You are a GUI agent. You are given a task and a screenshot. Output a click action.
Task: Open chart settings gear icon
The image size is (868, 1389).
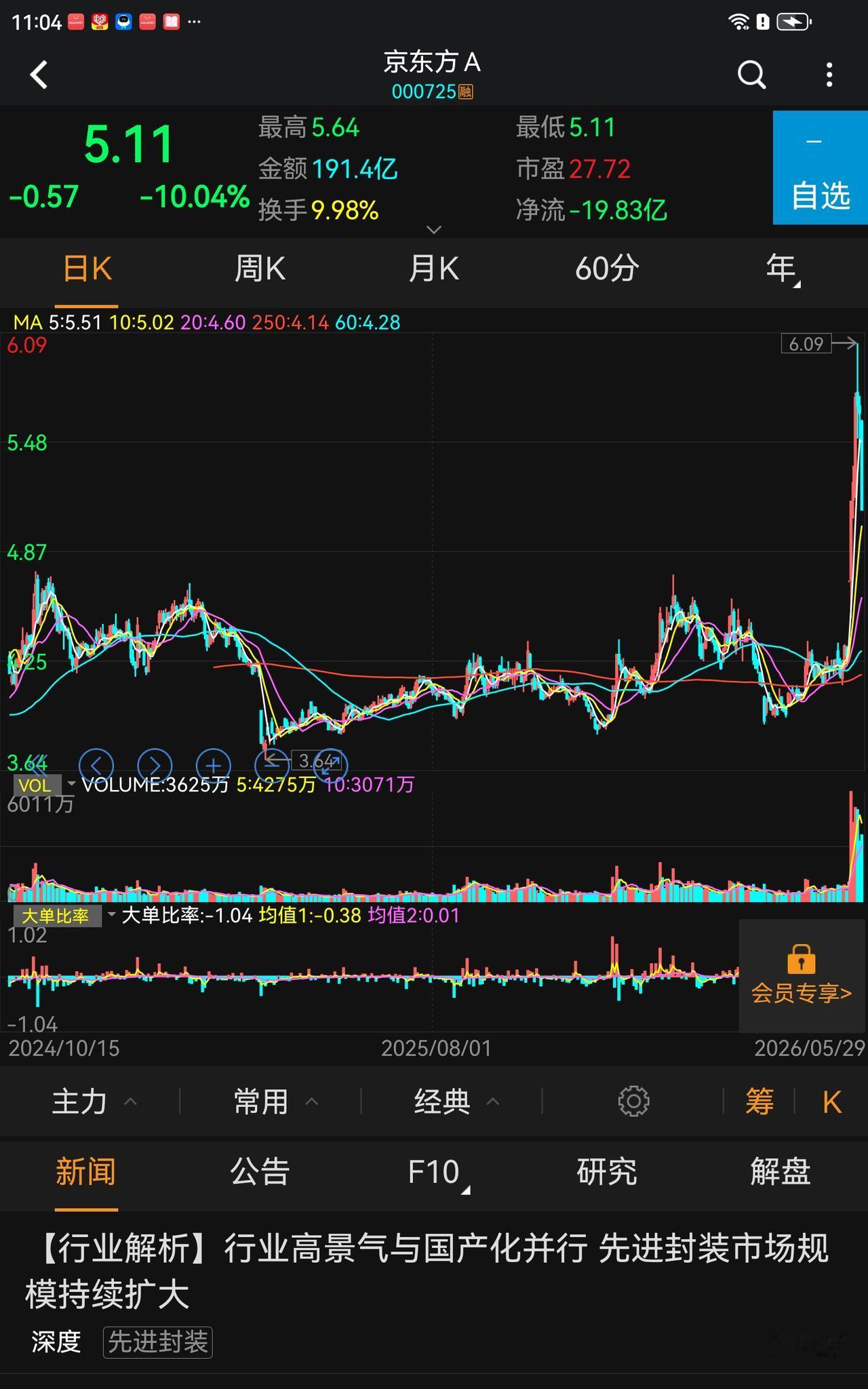coord(633,1101)
